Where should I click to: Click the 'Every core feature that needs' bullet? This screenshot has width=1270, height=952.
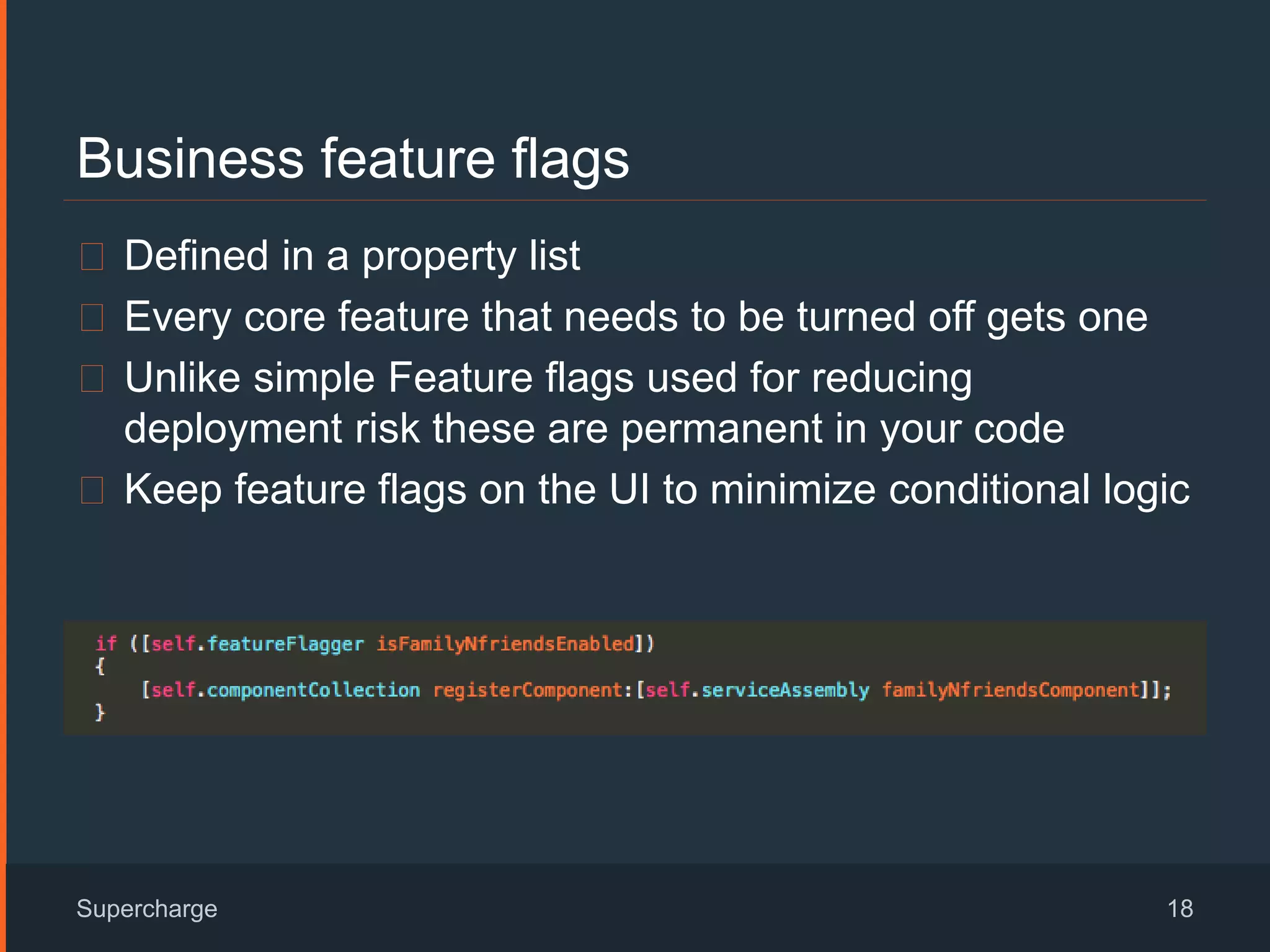[x=636, y=317]
